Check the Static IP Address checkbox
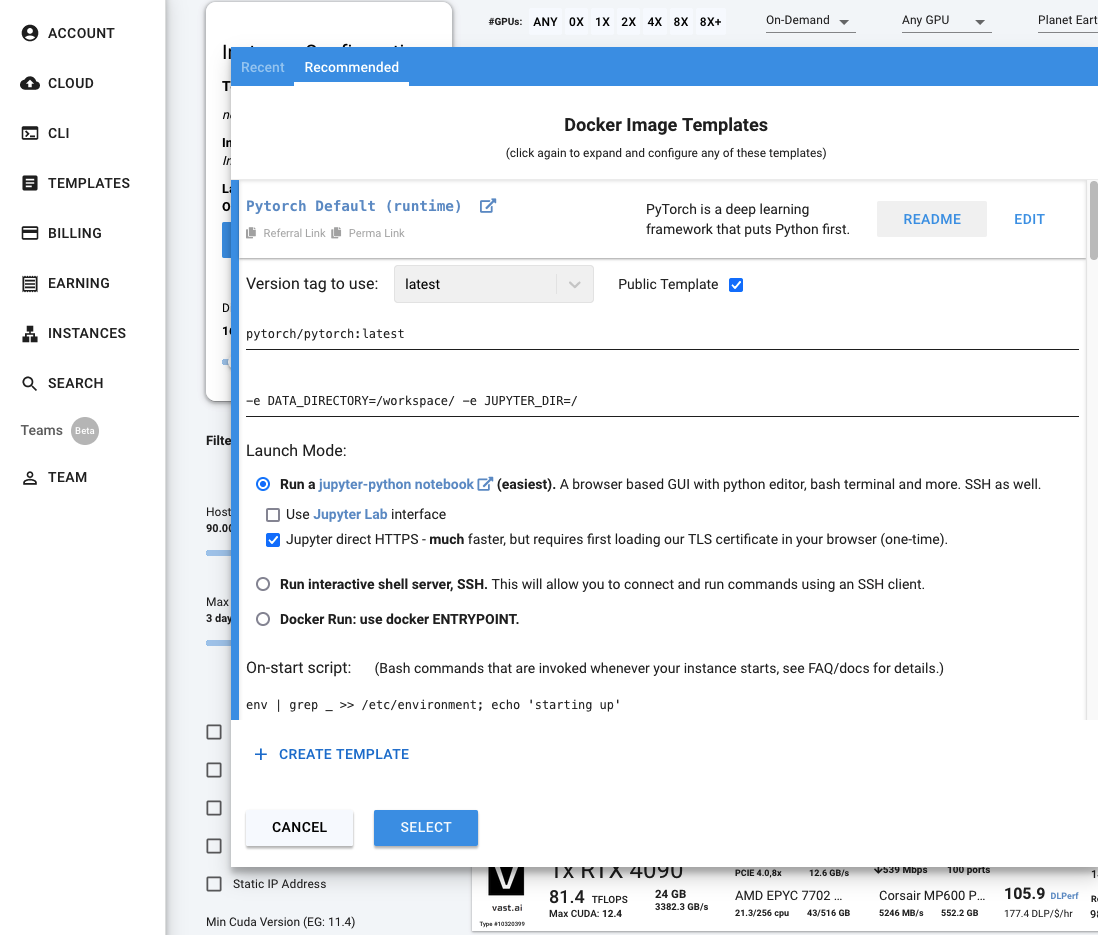Image resolution: width=1098 pixels, height=935 pixels. point(214,884)
